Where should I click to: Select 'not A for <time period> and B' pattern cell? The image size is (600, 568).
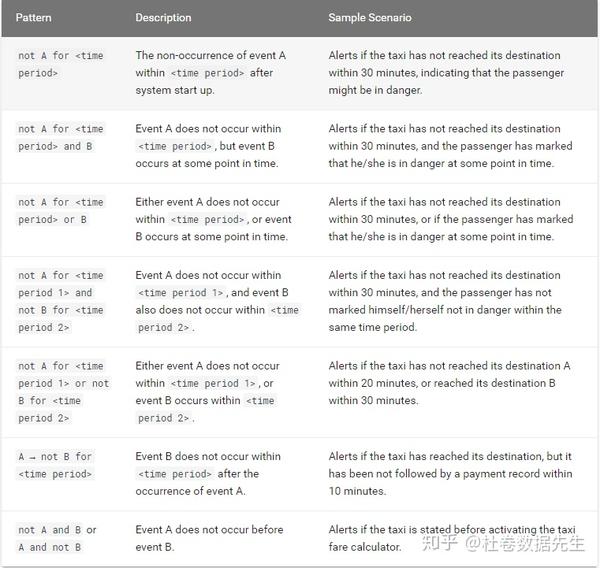60,137
